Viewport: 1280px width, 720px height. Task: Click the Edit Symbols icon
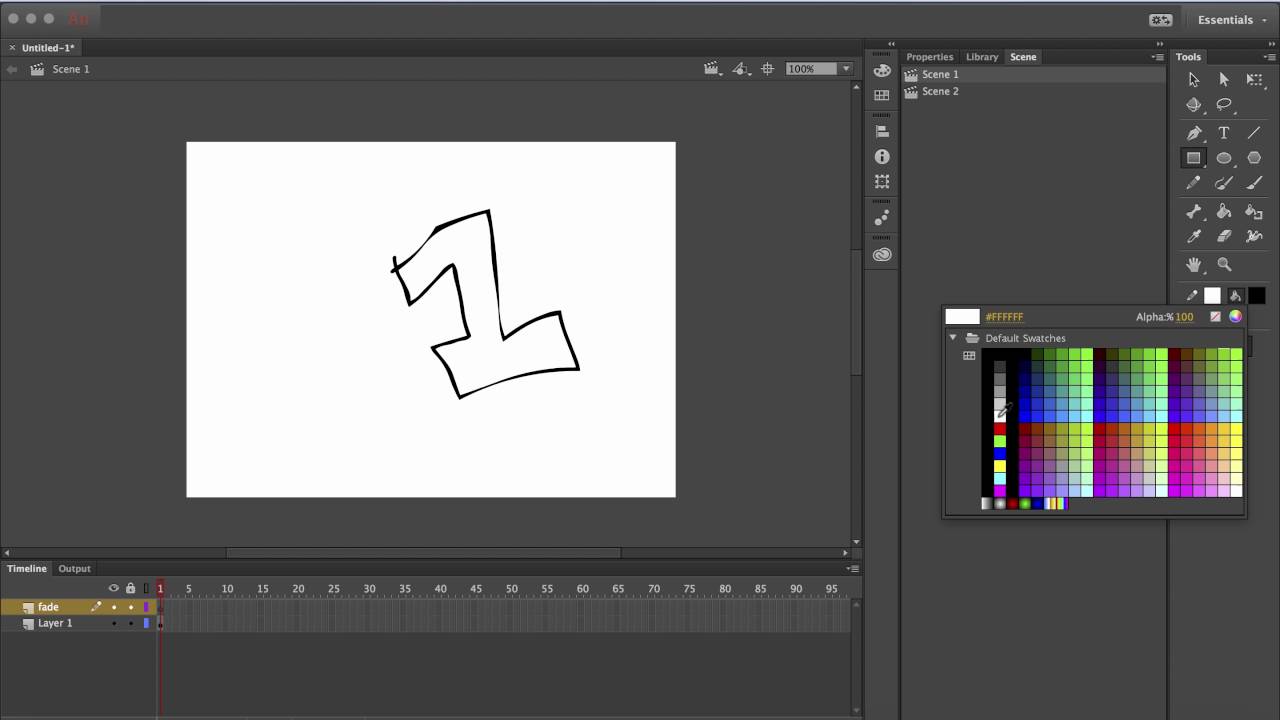[741, 69]
